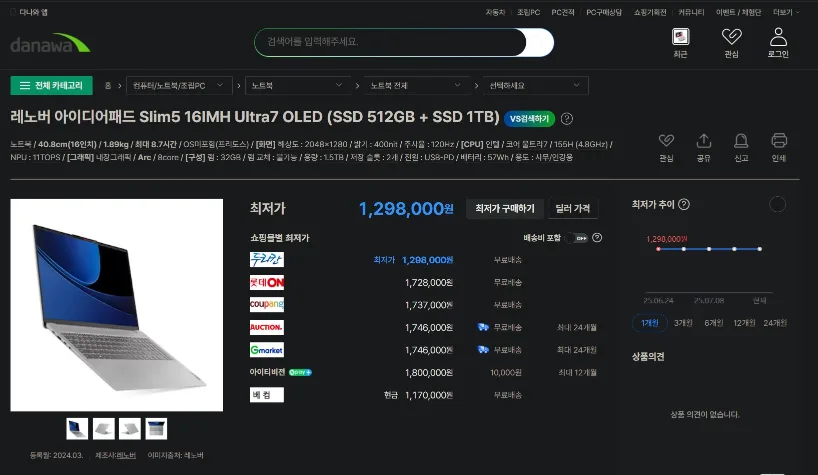Click the login person icon
The height and width of the screenshot is (475, 818).
(x=778, y=36)
